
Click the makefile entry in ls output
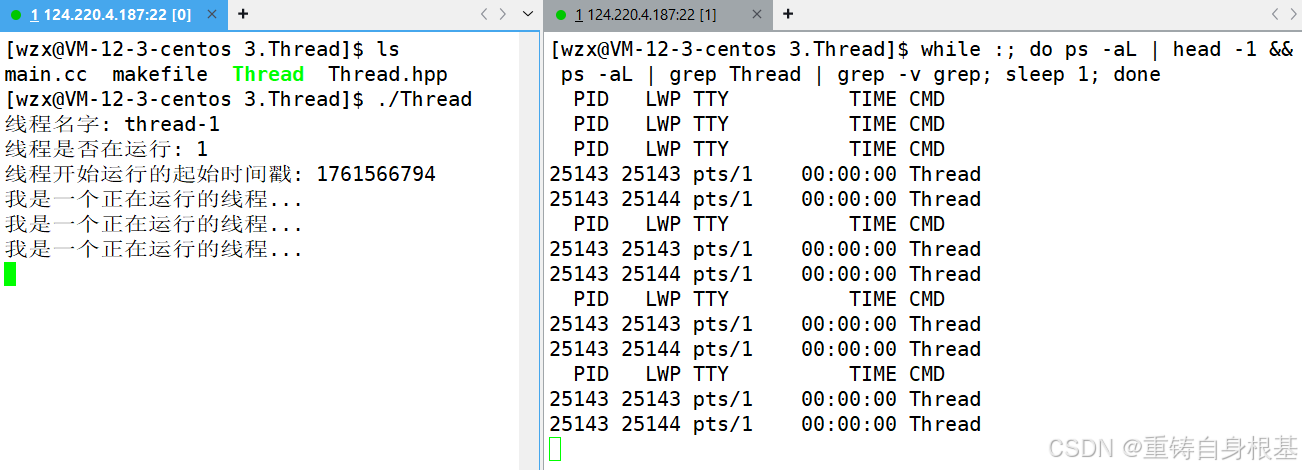[x=160, y=74]
